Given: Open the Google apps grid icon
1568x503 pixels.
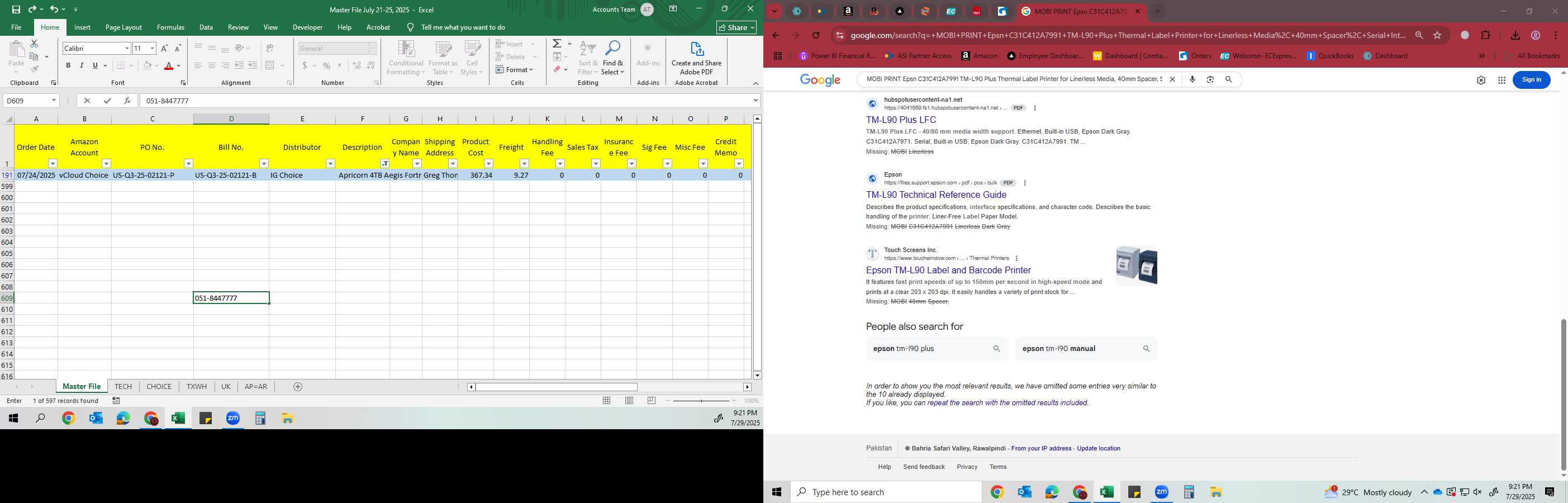Looking at the screenshot, I should [x=1502, y=80].
